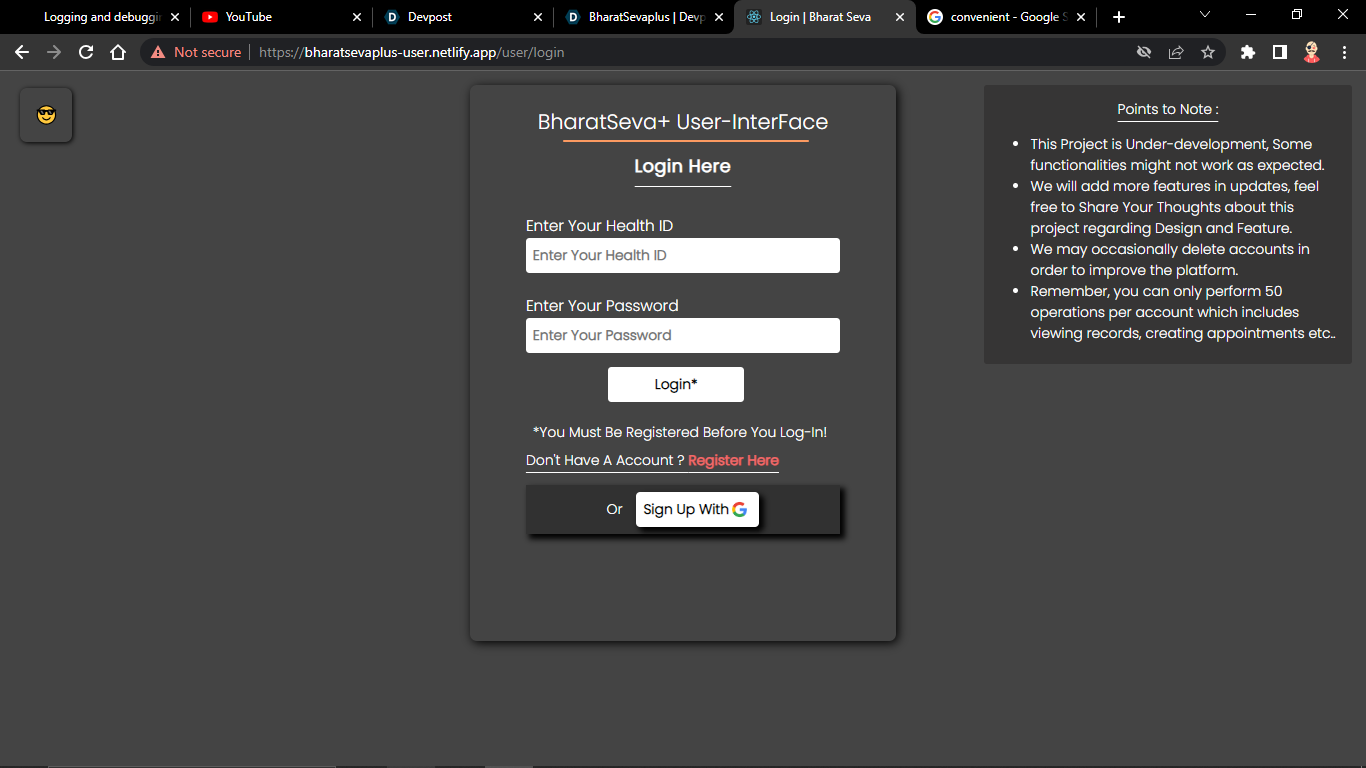Share this page using the share icon

(x=1176, y=52)
